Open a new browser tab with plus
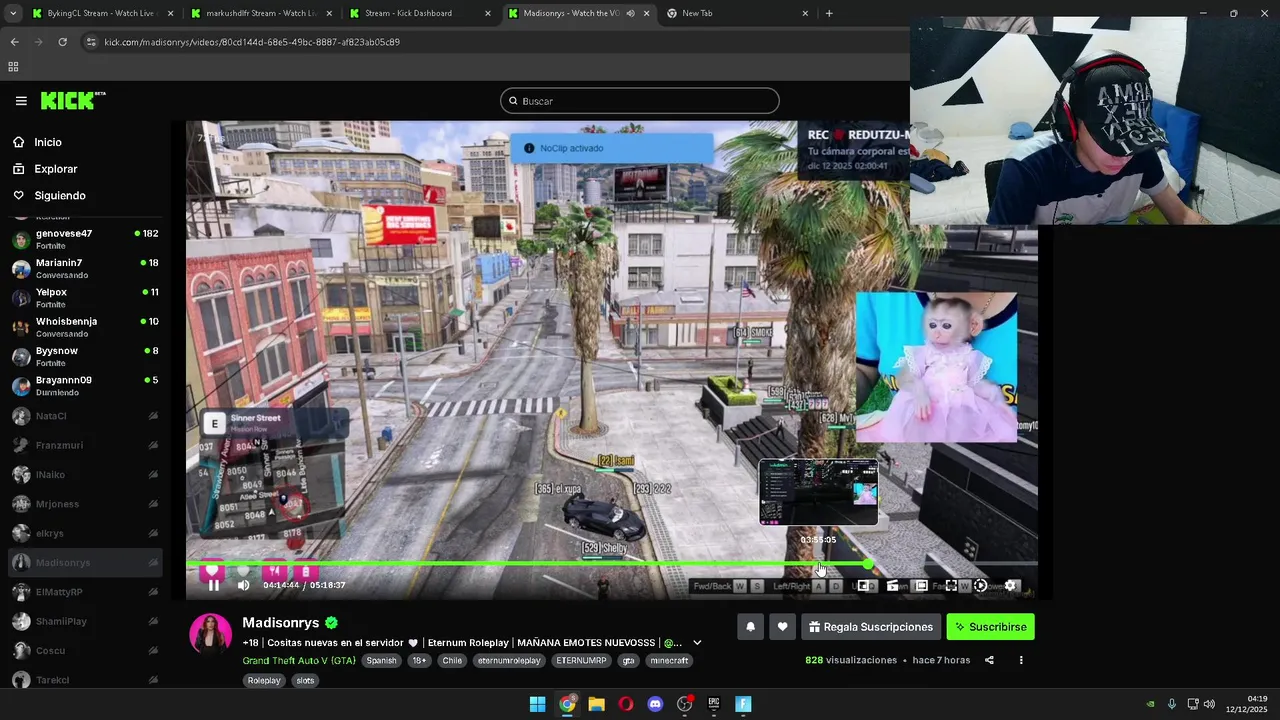Viewport: 1280px width, 720px height. point(829,13)
